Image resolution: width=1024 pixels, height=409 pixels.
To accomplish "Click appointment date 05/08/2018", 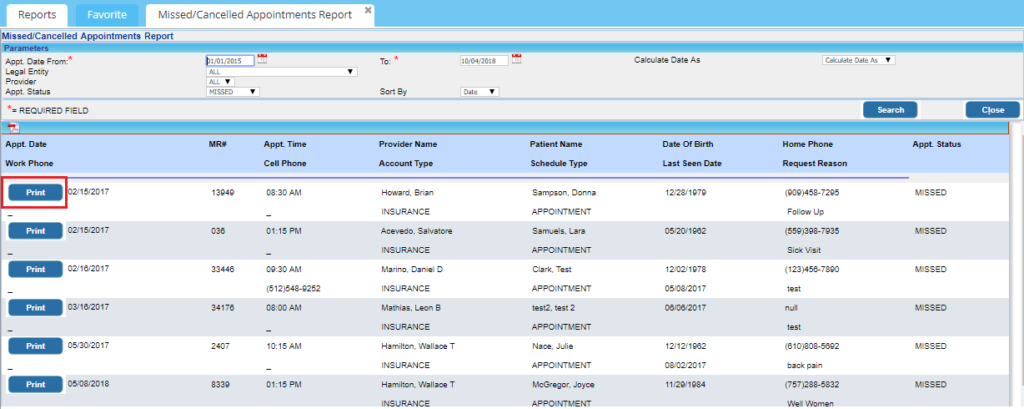I will 88,384.
